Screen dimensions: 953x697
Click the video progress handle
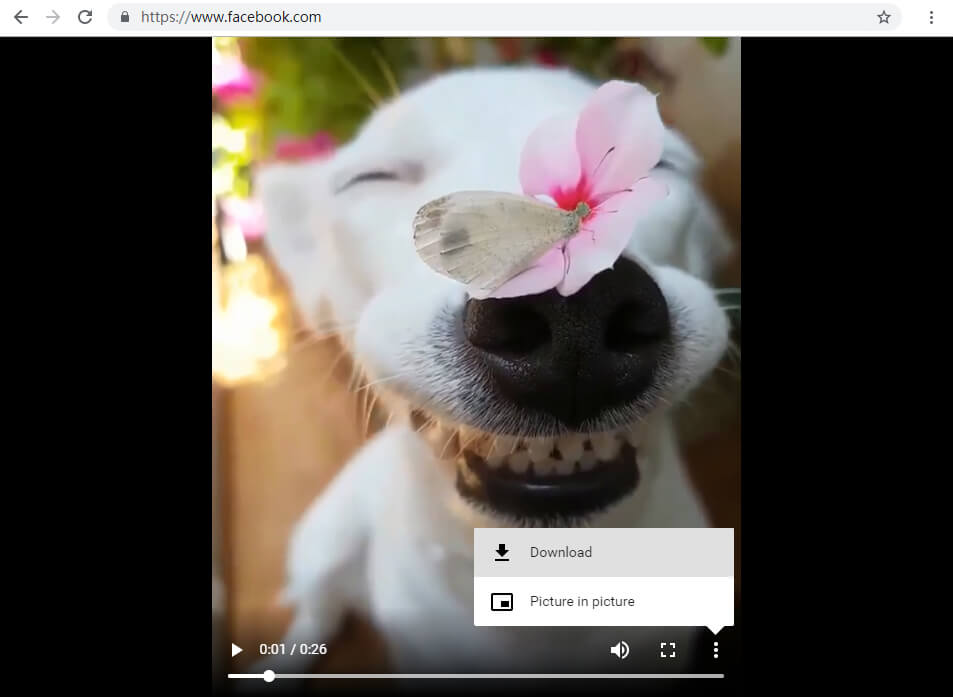click(269, 676)
